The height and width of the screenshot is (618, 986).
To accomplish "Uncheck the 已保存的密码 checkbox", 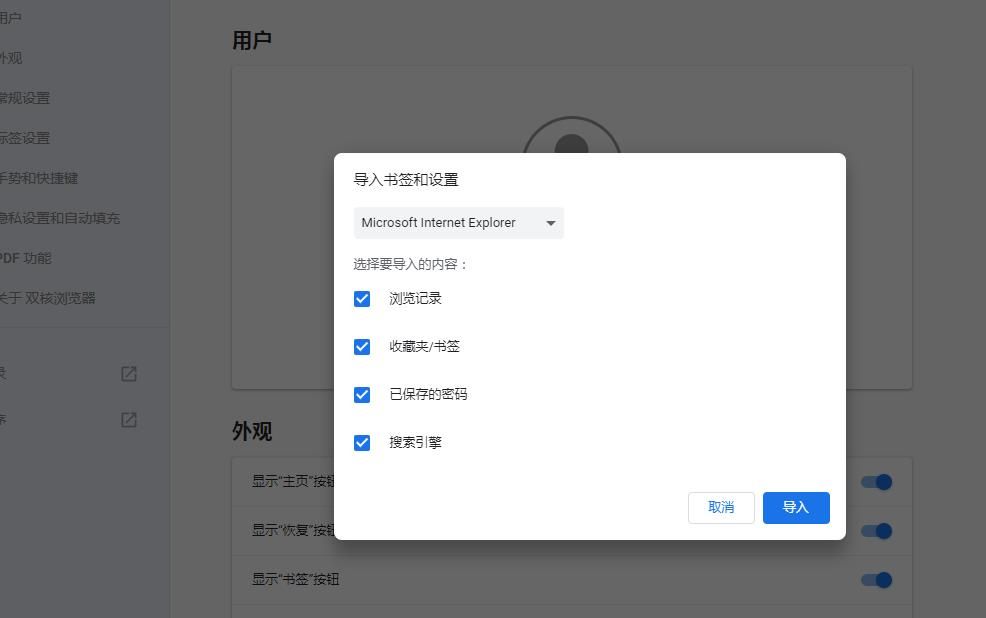I will tap(362, 394).
